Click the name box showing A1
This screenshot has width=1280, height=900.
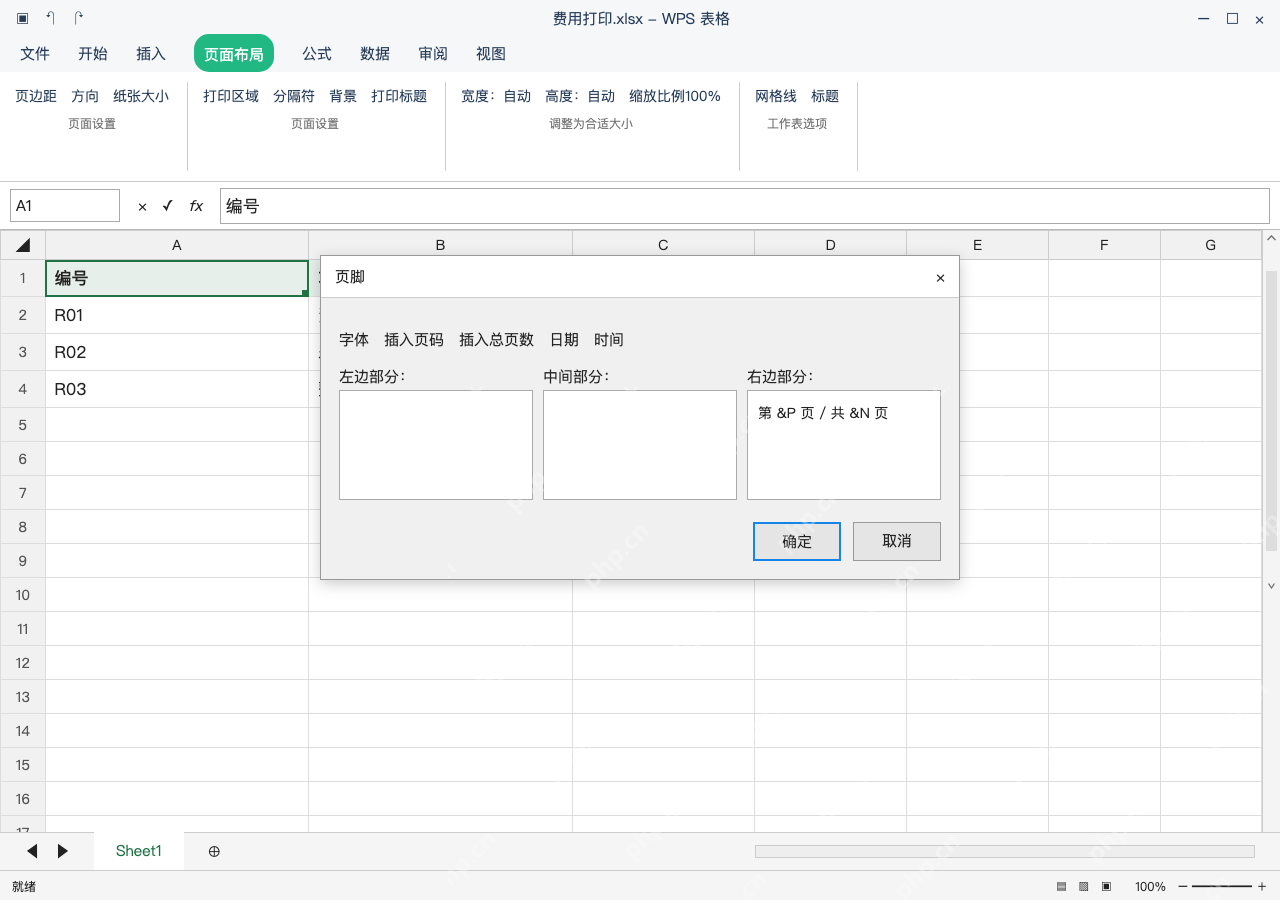click(65, 206)
